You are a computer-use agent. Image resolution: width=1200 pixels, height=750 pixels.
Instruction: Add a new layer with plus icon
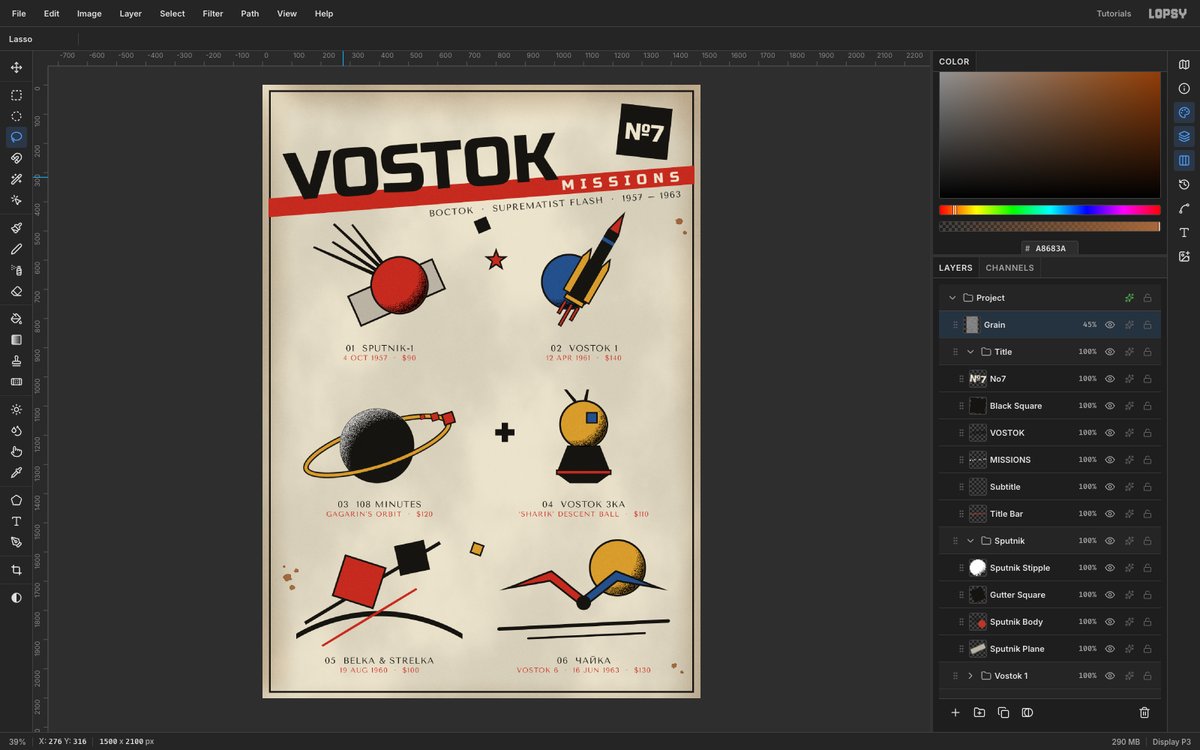point(955,713)
